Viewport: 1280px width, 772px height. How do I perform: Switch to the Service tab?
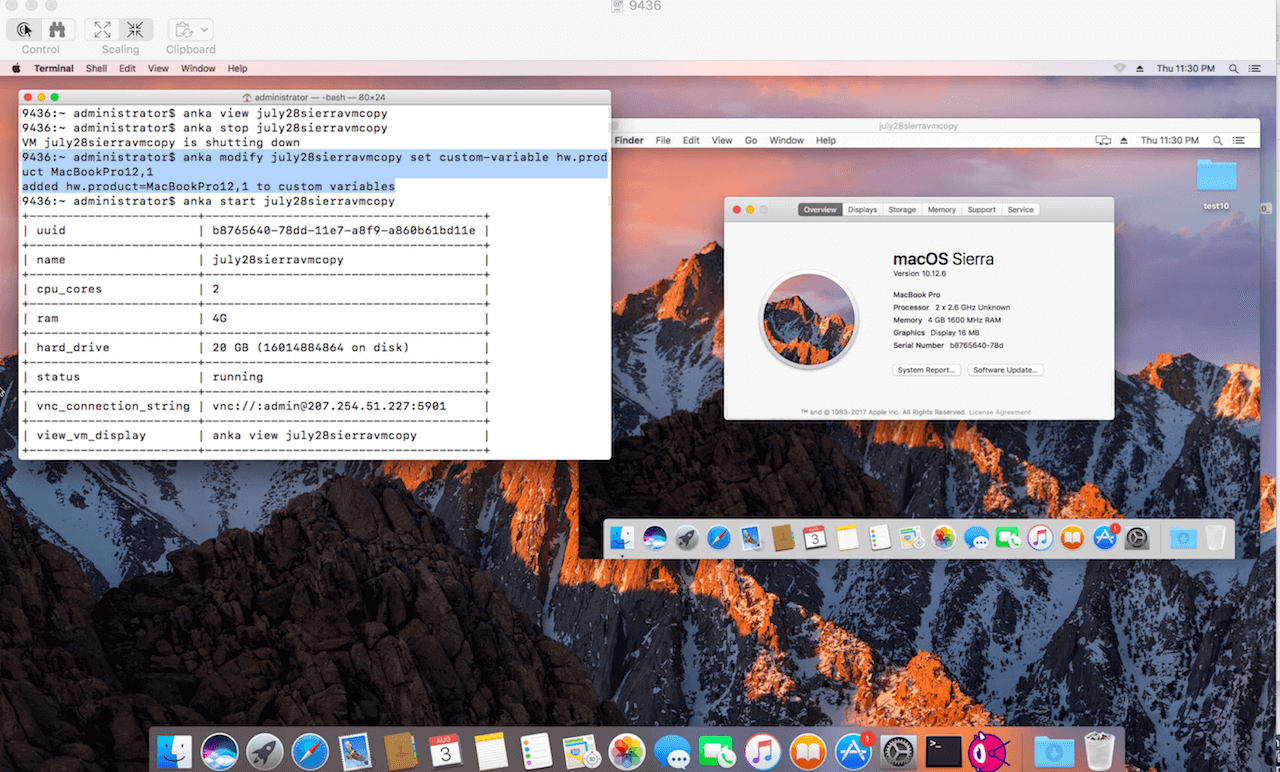(x=1020, y=210)
